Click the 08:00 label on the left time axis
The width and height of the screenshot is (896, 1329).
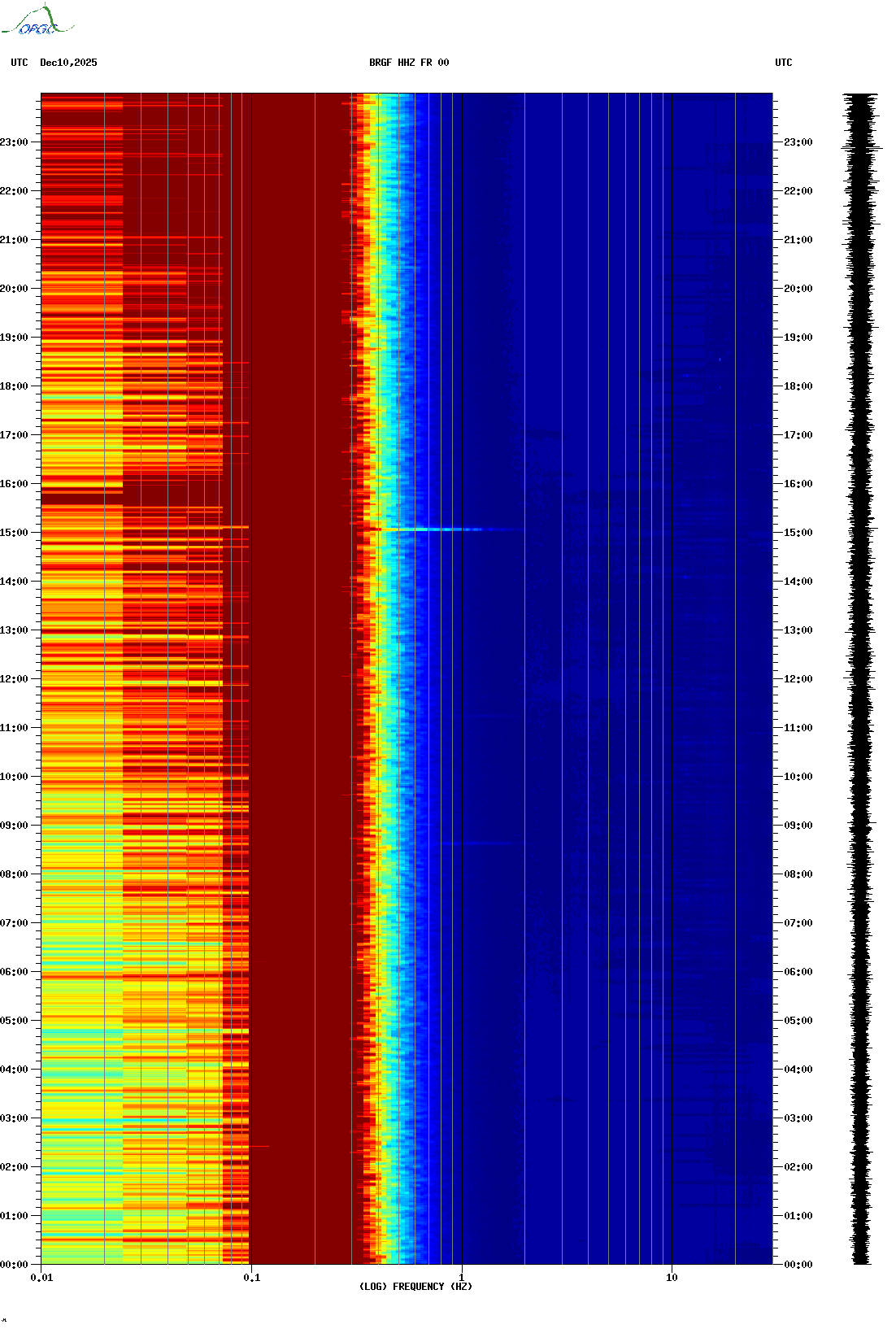14,874
